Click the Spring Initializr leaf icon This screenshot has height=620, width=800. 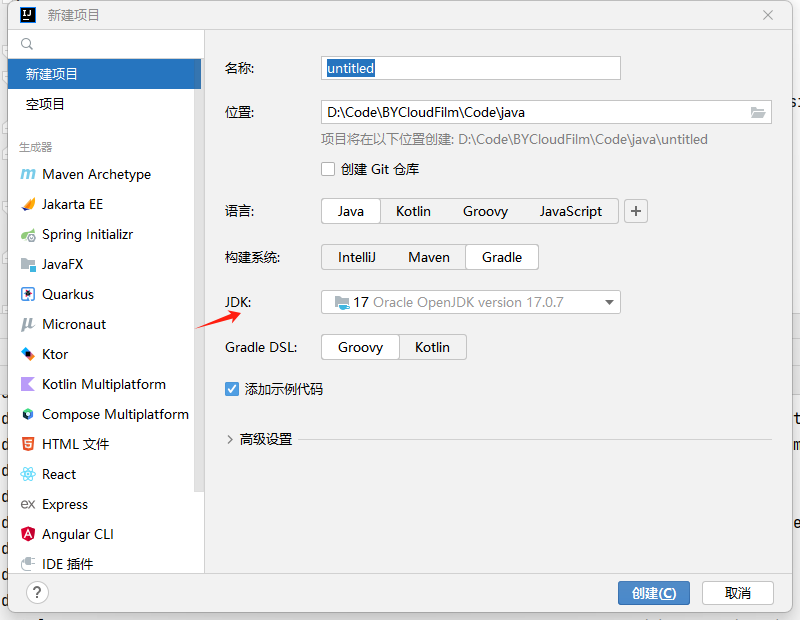[28, 235]
